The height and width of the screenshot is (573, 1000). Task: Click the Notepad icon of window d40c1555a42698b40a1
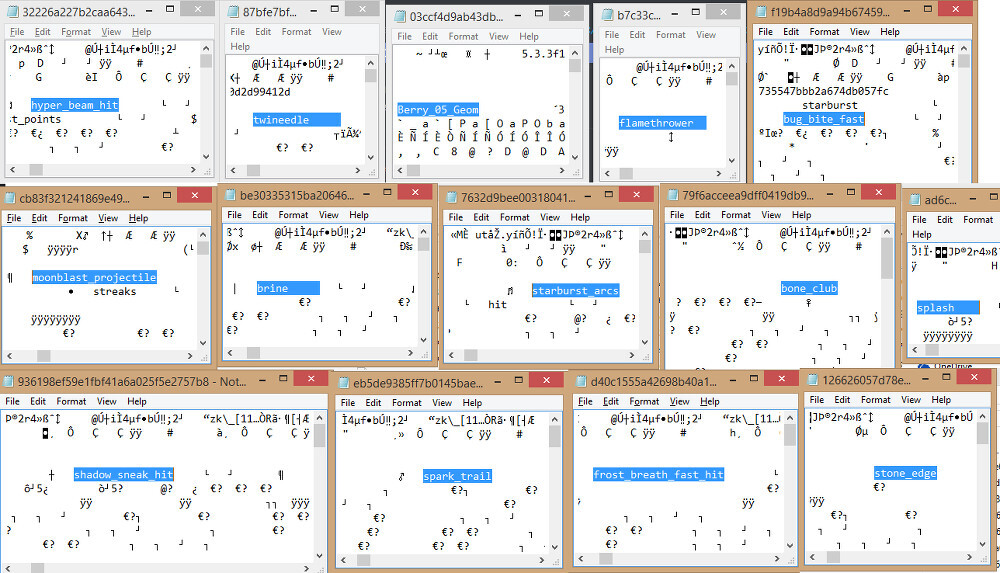pyautogui.click(x=581, y=381)
